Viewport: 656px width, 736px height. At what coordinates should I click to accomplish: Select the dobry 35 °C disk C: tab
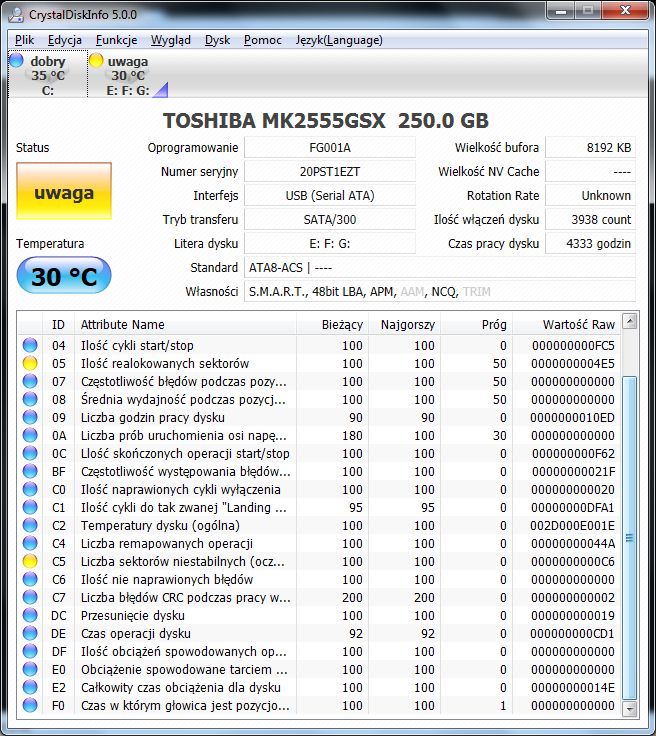click(x=48, y=75)
